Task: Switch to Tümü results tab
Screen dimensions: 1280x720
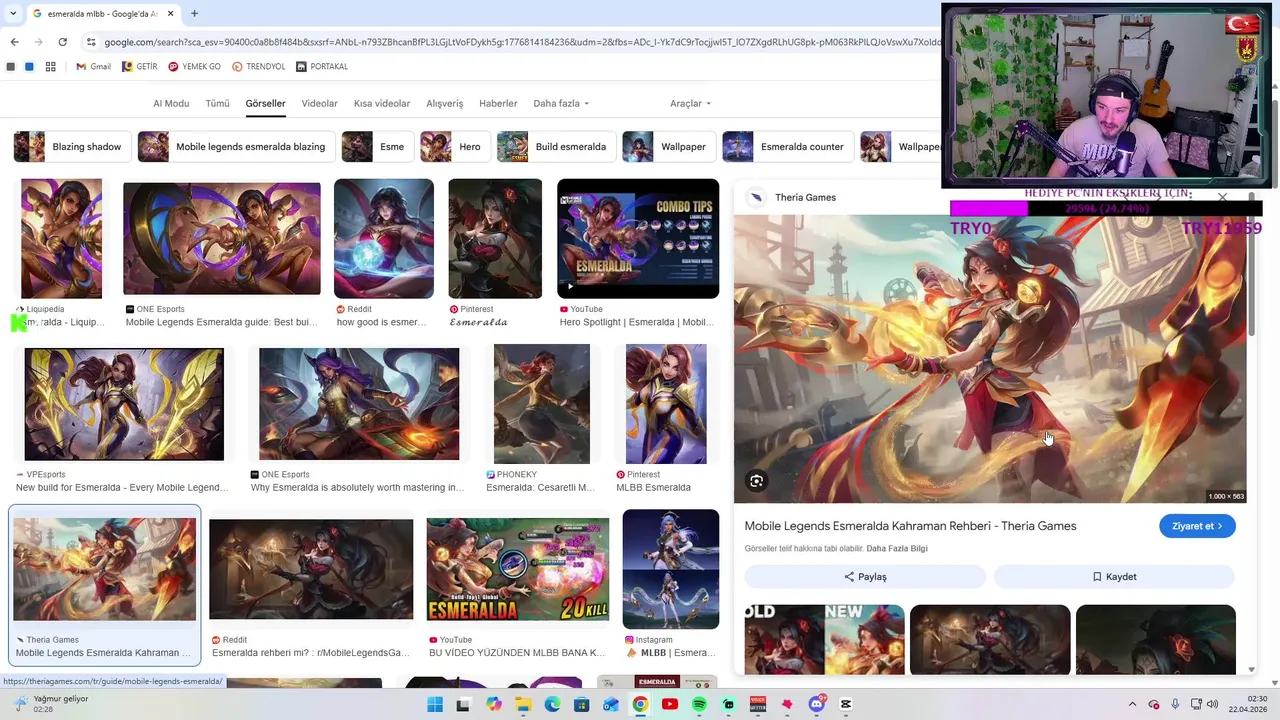Action: [x=217, y=103]
